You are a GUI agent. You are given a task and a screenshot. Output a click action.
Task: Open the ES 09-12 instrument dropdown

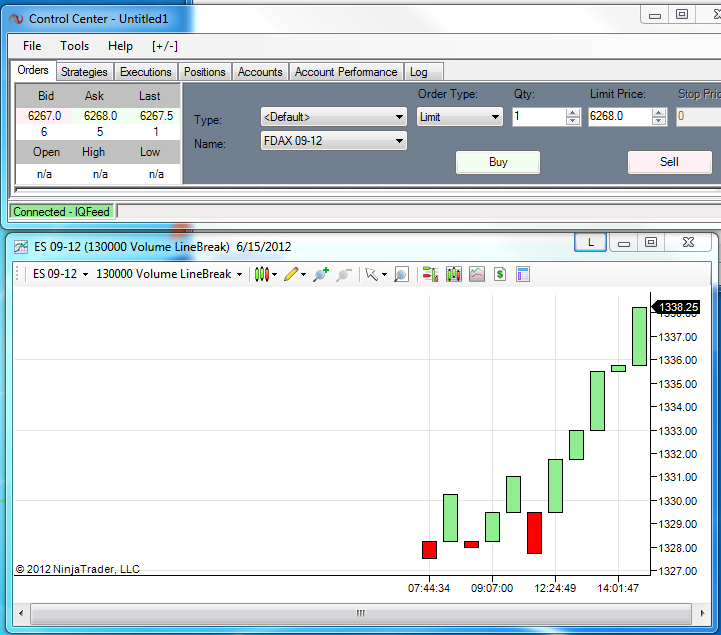[60, 275]
